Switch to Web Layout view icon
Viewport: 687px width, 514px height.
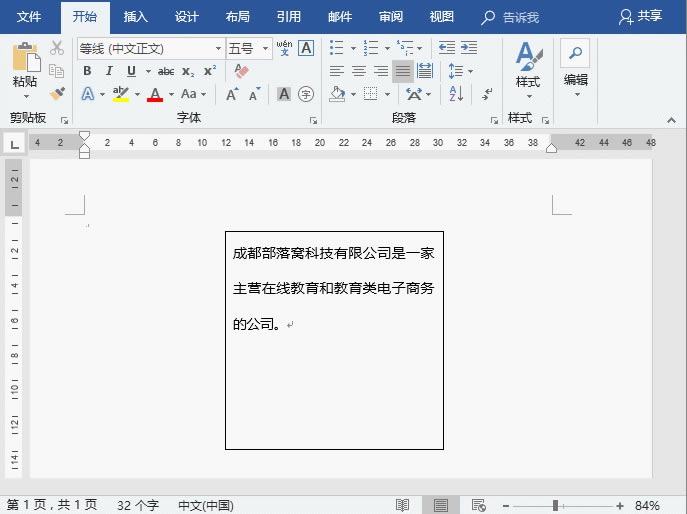pos(478,505)
